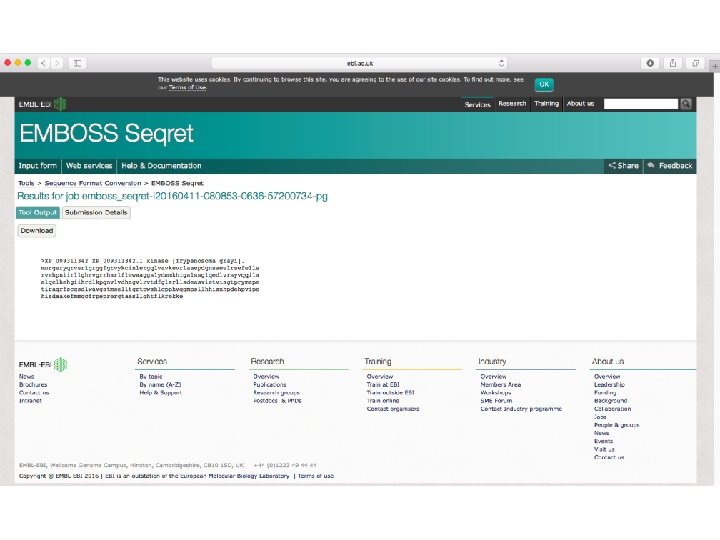Click the Safari back arrow
Image resolution: width=720 pixels, height=540 pixels.
click(x=44, y=63)
